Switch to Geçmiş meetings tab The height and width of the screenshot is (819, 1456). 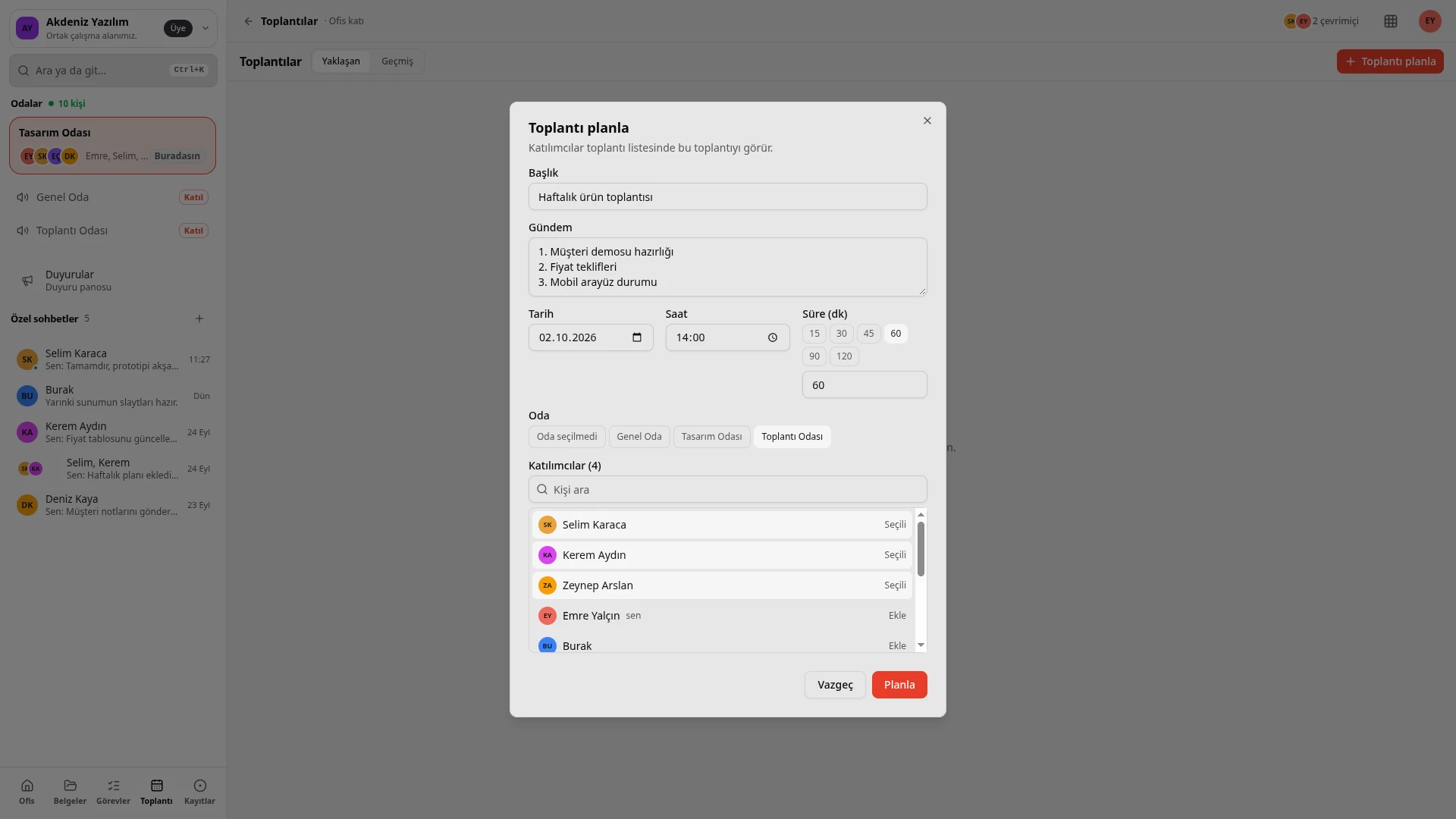397,61
